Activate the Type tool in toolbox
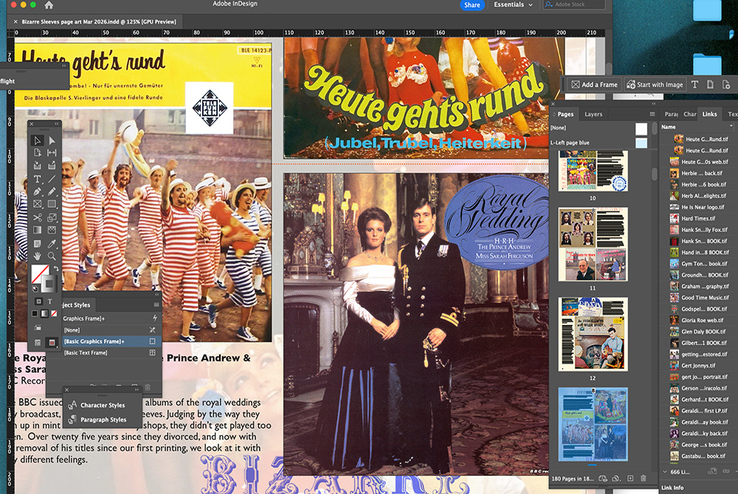 (37, 179)
